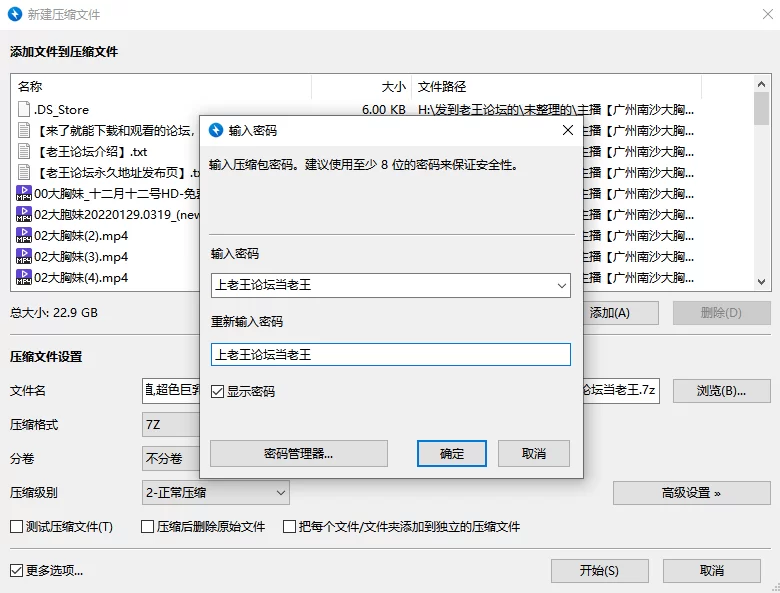Viewport: 780px width, 593px height.
Task: Click file list scrollbar down arrow
Action: (x=761, y=282)
